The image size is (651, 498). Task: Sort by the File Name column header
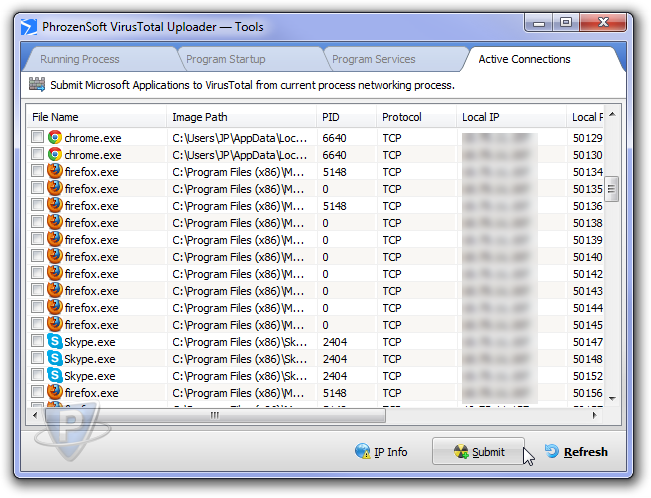[x=95, y=117]
